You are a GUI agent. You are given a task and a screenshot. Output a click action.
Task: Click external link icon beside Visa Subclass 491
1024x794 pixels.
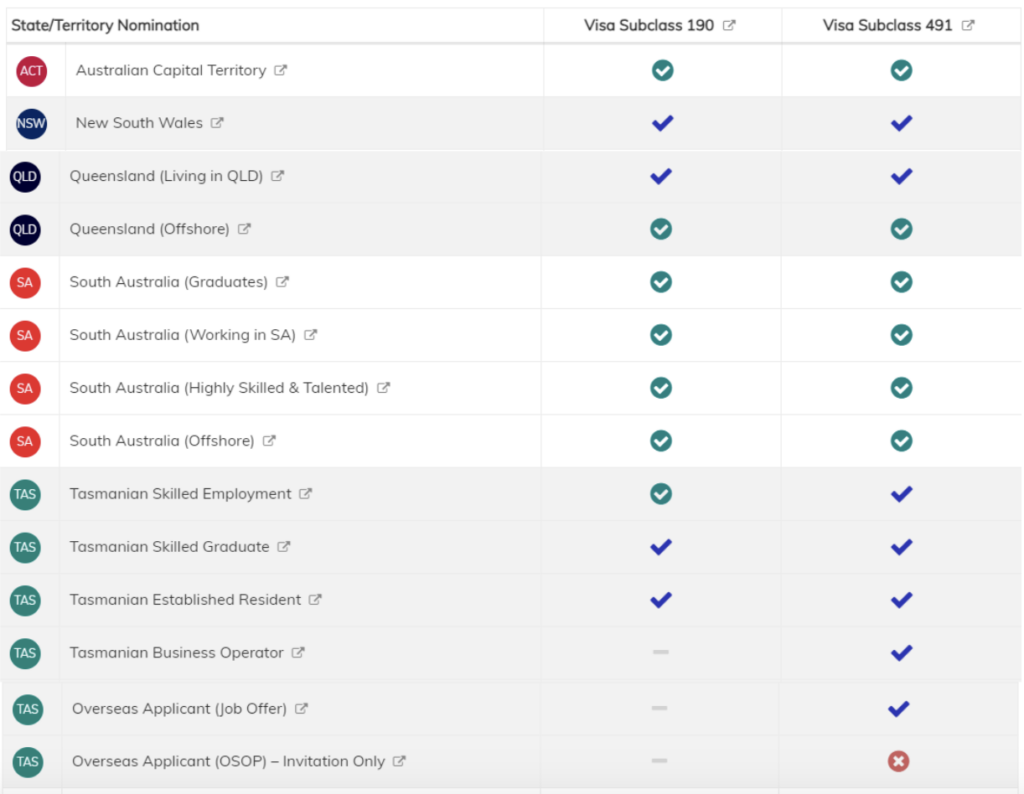click(968, 26)
